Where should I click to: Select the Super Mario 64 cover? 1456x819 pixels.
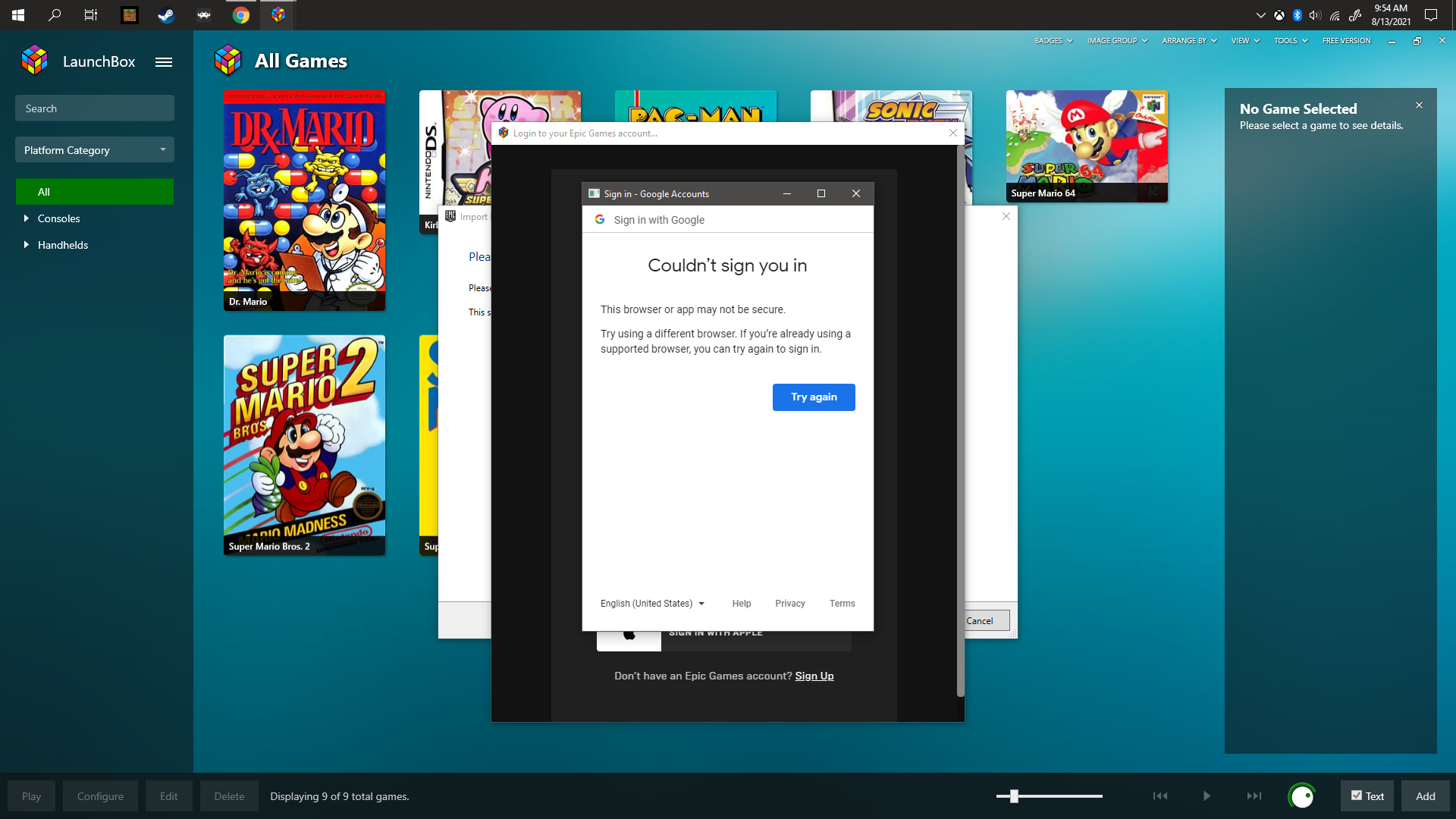[1087, 146]
